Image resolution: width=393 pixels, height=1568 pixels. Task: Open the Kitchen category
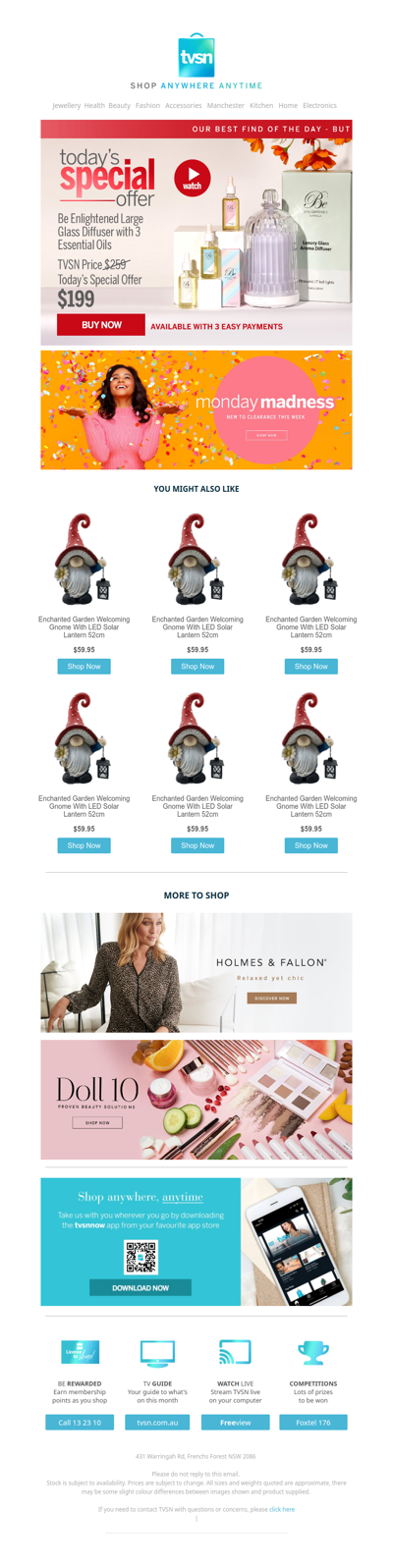tap(261, 105)
